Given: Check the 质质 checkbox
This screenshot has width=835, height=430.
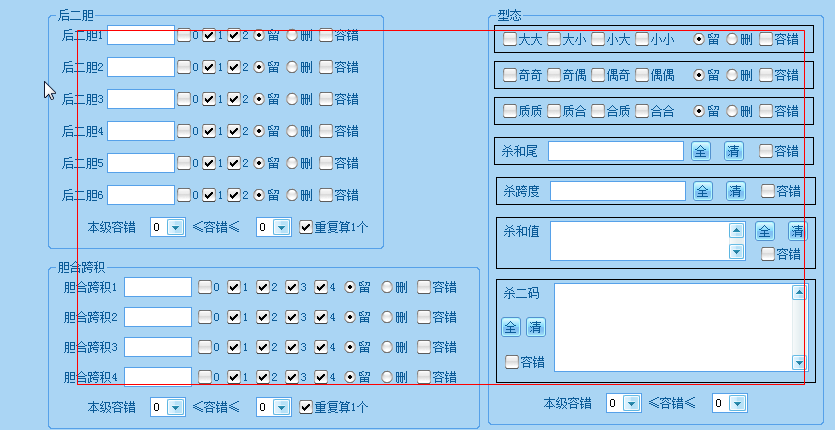Looking at the screenshot, I should (x=510, y=111).
